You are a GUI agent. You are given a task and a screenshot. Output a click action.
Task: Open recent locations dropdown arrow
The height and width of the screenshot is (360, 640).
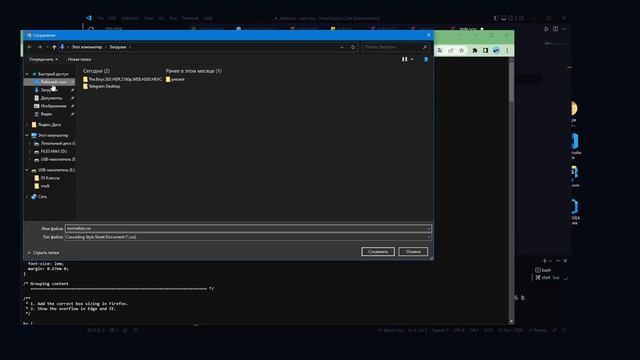pos(47,47)
